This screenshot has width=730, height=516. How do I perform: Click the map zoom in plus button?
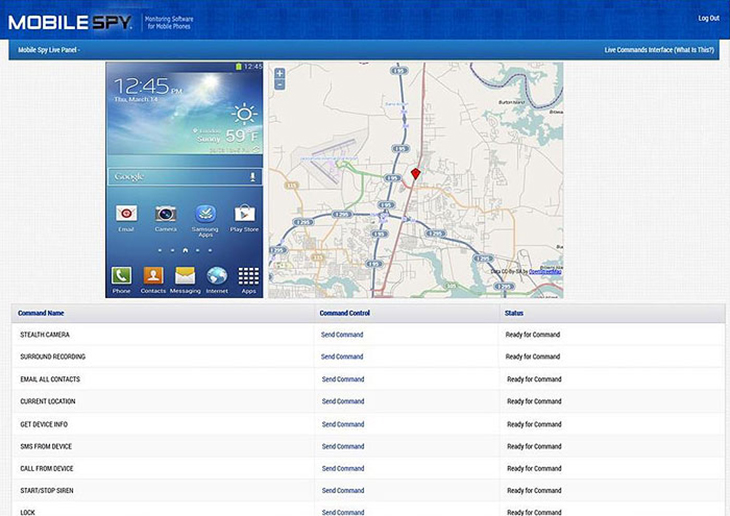click(x=279, y=73)
